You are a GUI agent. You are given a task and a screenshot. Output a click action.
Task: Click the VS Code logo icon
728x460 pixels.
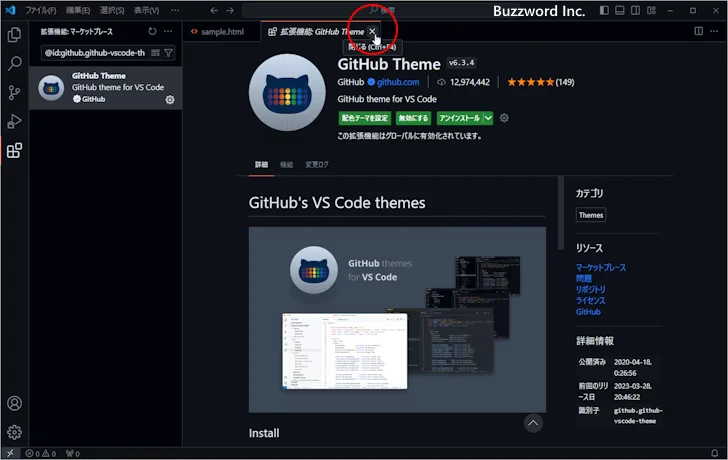click(10, 10)
